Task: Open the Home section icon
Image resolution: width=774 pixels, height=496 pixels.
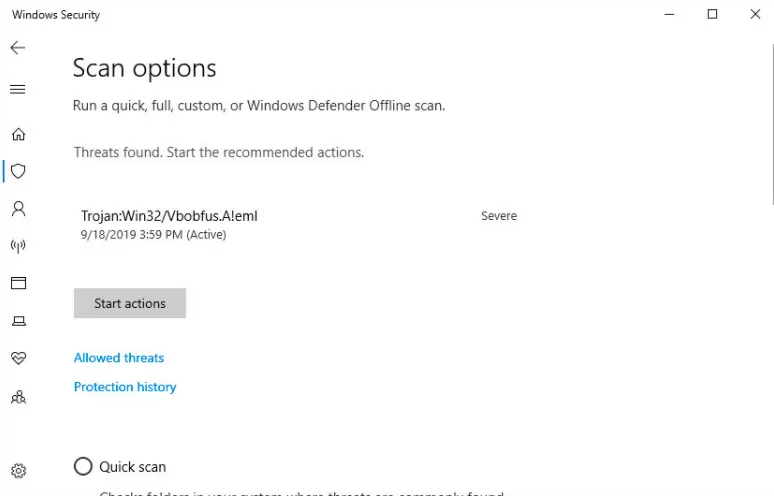Action: [x=18, y=134]
